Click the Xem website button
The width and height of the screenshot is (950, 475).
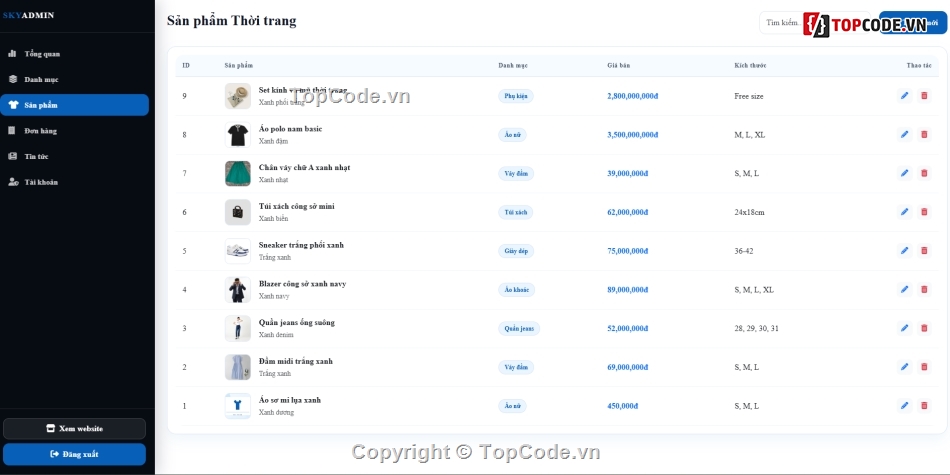tap(75, 428)
